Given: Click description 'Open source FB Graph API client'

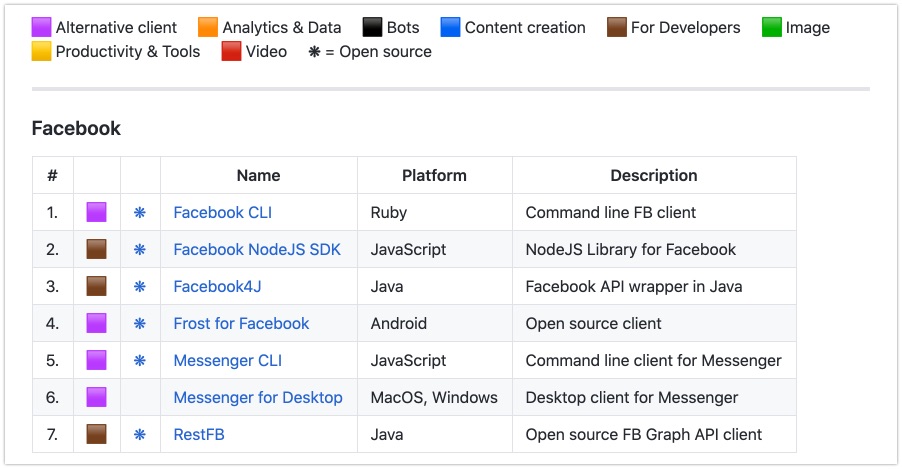Looking at the screenshot, I should (x=644, y=434).
